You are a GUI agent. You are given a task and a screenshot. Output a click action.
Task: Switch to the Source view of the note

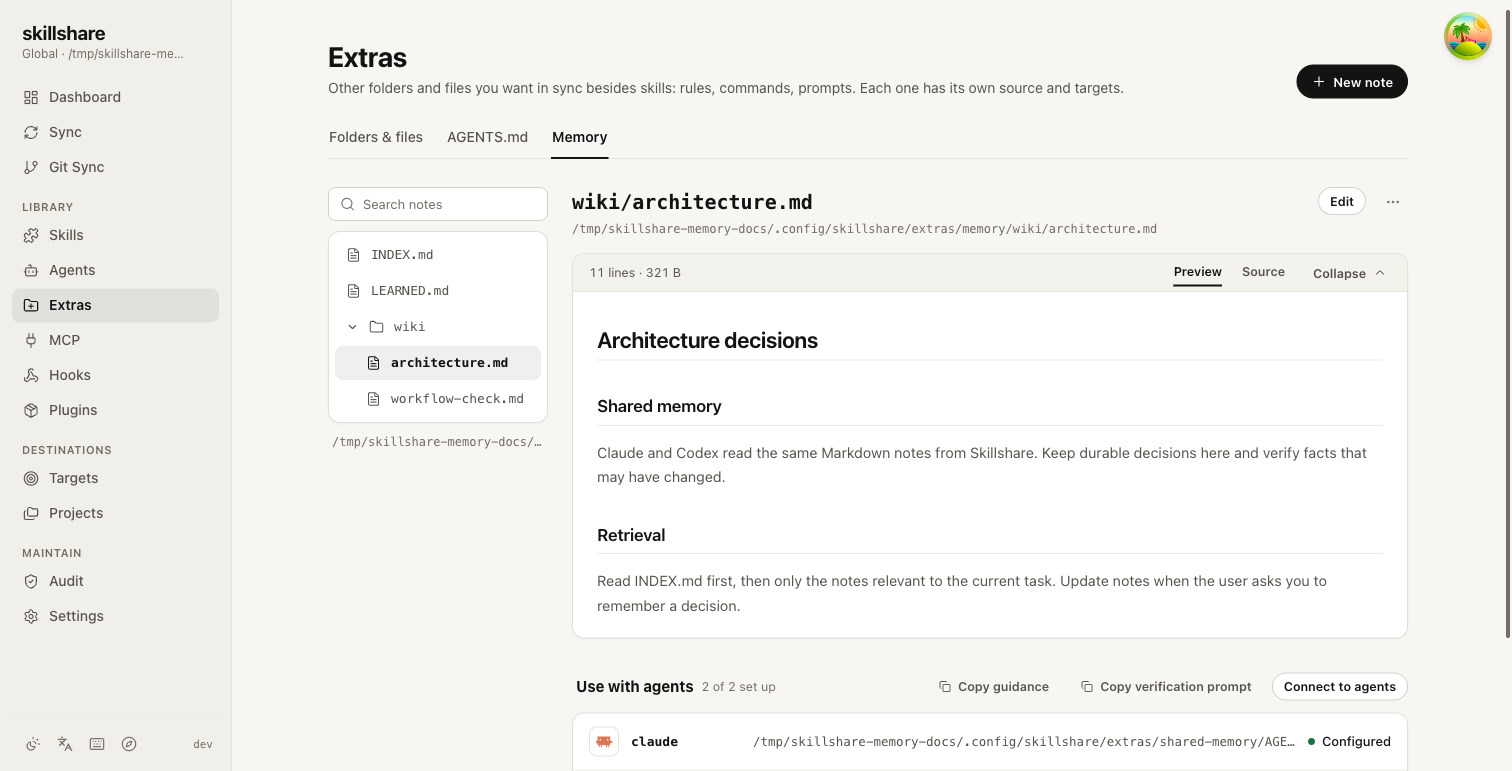coord(1263,272)
